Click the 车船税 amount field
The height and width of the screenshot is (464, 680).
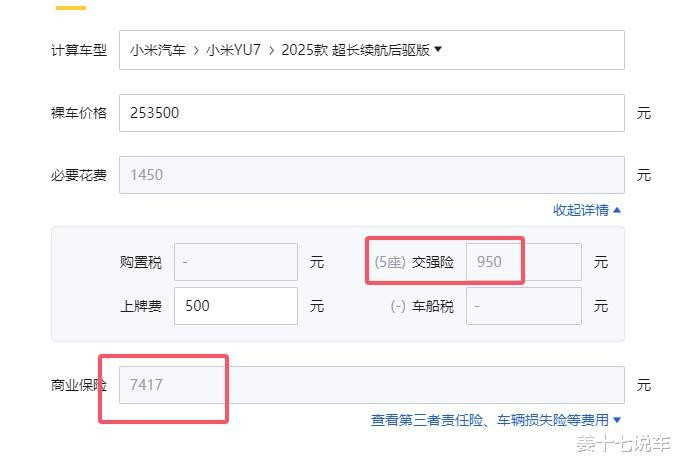pos(523,306)
